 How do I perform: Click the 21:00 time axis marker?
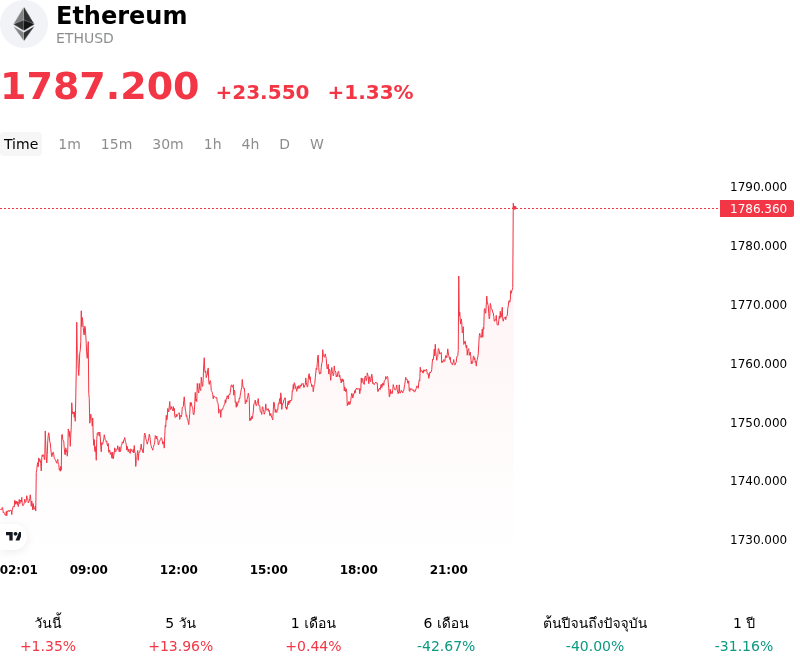coord(448,570)
